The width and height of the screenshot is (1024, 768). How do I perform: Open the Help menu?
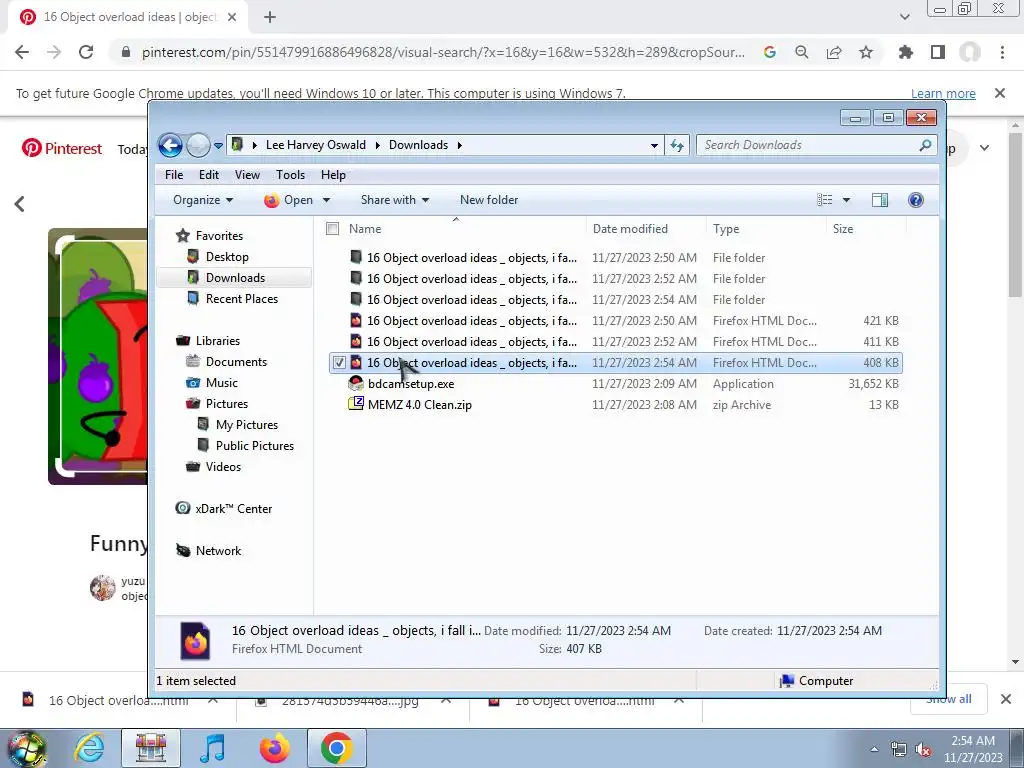tap(333, 175)
